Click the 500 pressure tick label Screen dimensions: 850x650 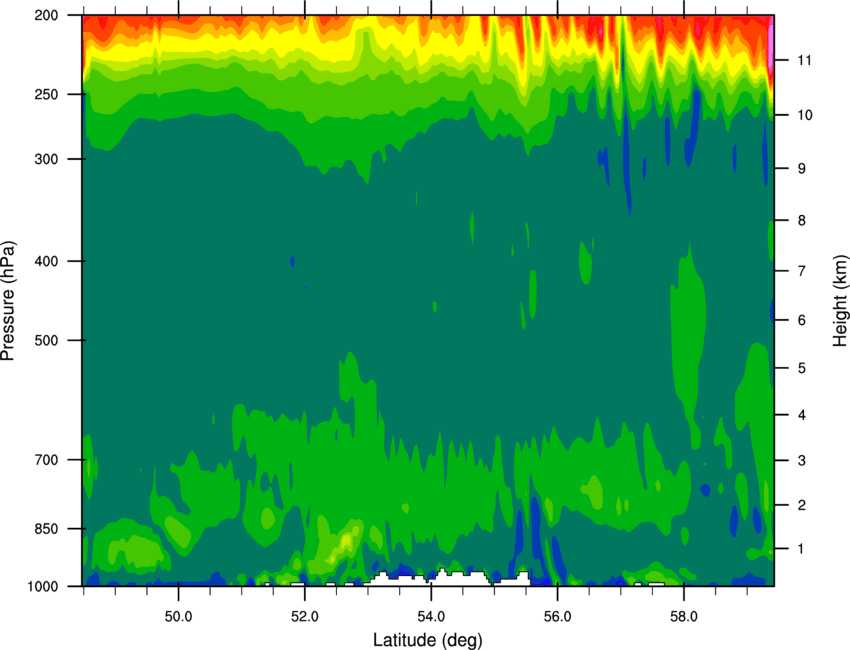[46, 340]
